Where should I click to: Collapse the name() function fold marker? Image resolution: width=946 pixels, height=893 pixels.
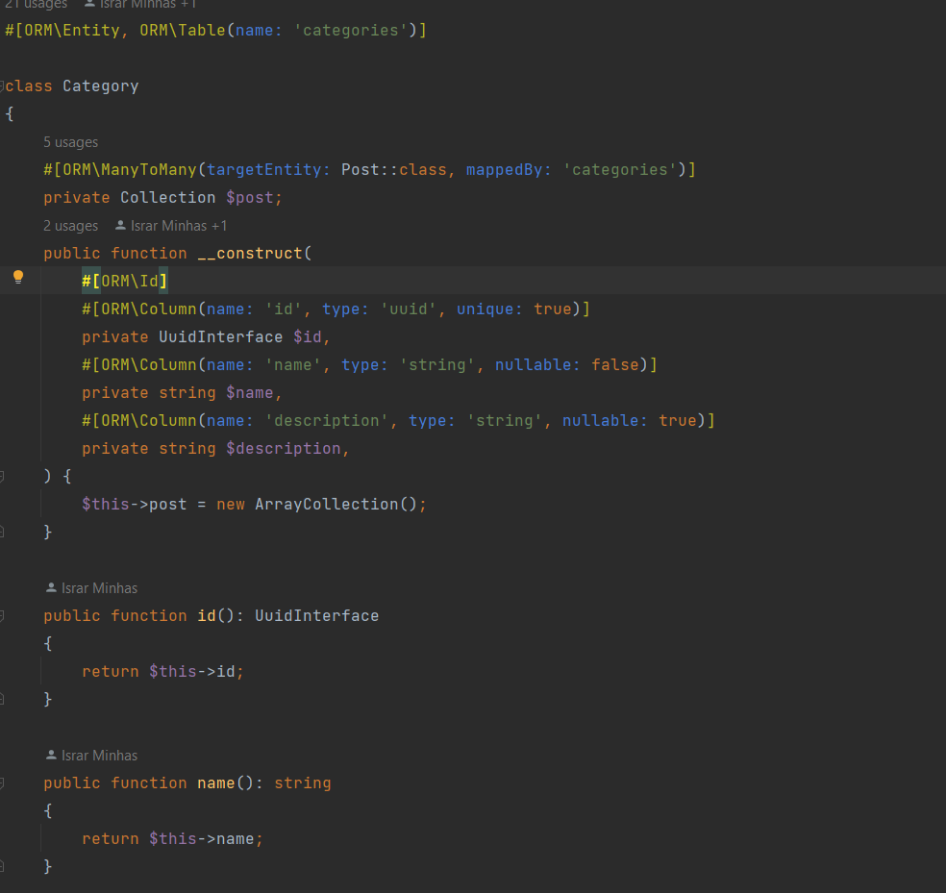point(2,783)
